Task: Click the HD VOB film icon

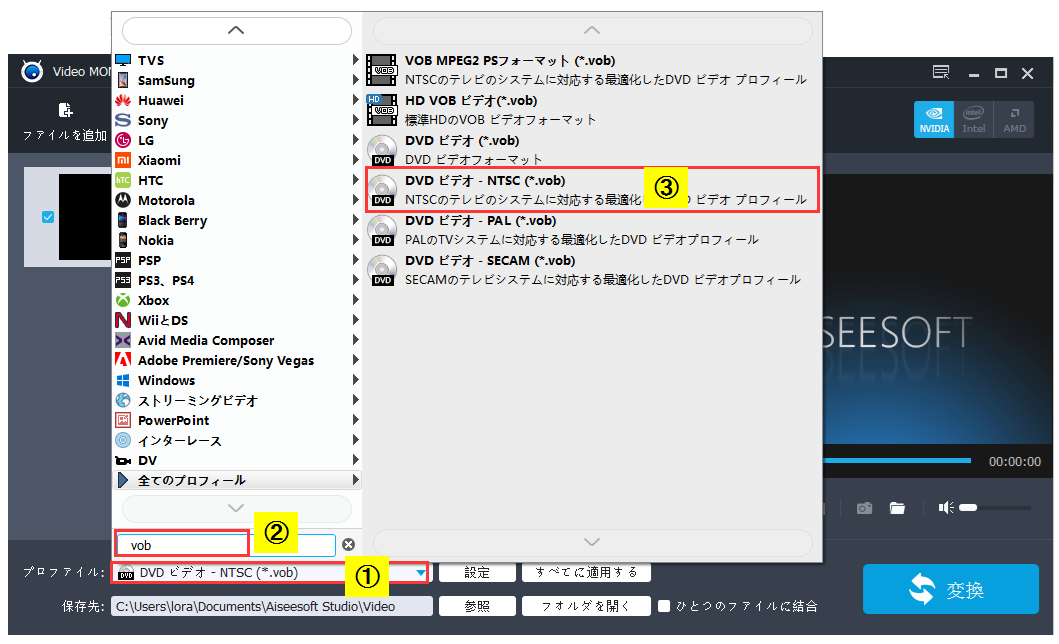Action: [x=382, y=110]
